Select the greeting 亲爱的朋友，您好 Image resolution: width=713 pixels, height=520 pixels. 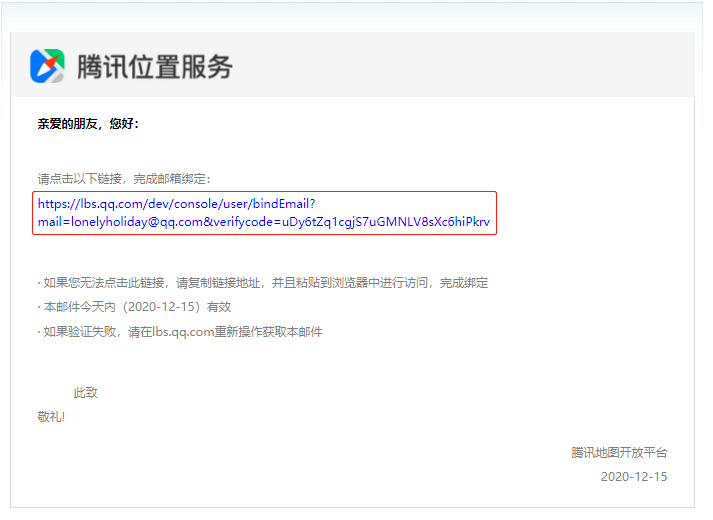click(88, 124)
